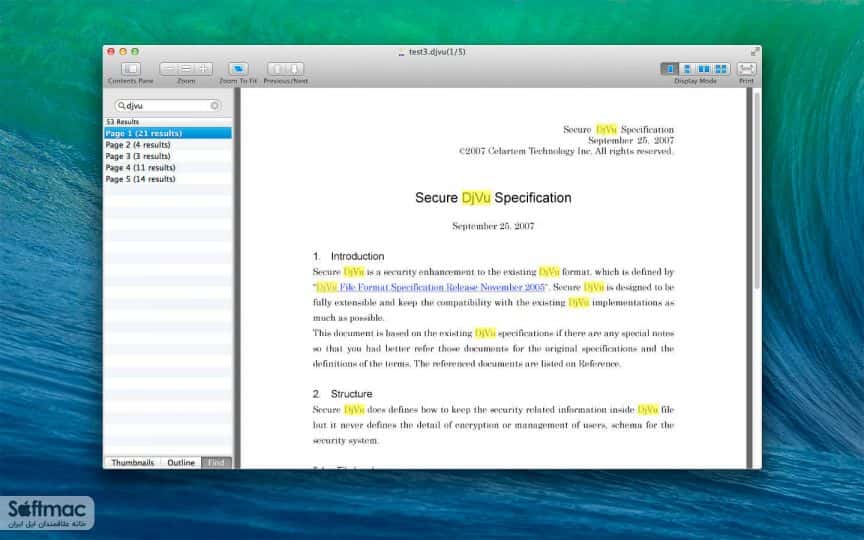
Task: Clear the djvu search field
Action: click(x=214, y=105)
